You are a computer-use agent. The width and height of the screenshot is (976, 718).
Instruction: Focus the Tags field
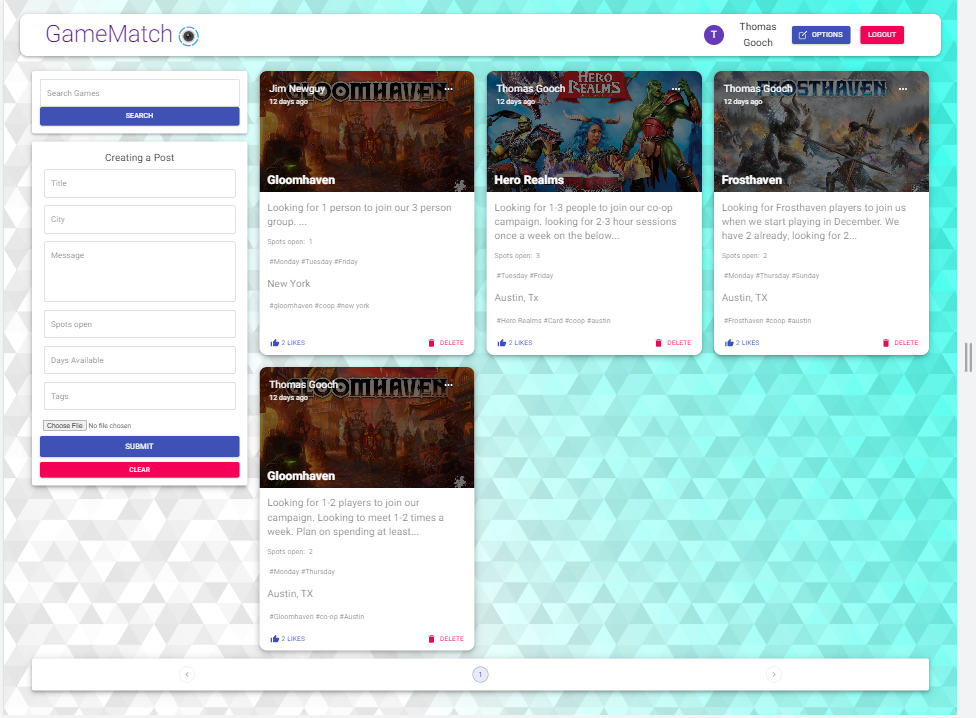[139, 396]
